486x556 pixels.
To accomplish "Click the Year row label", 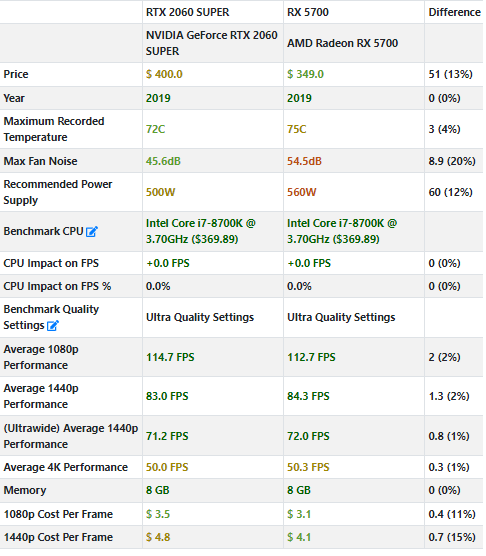I will [x=14, y=99].
